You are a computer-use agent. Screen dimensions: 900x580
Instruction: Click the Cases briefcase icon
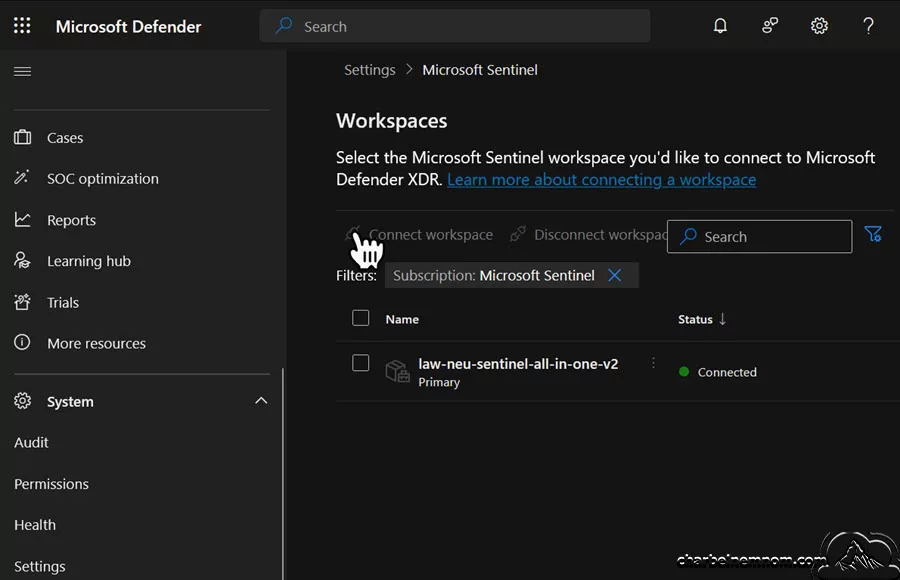coord(22,137)
